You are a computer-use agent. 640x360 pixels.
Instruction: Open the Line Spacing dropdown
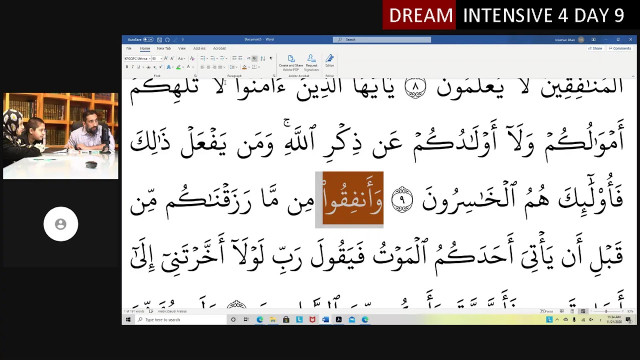click(233, 67)
